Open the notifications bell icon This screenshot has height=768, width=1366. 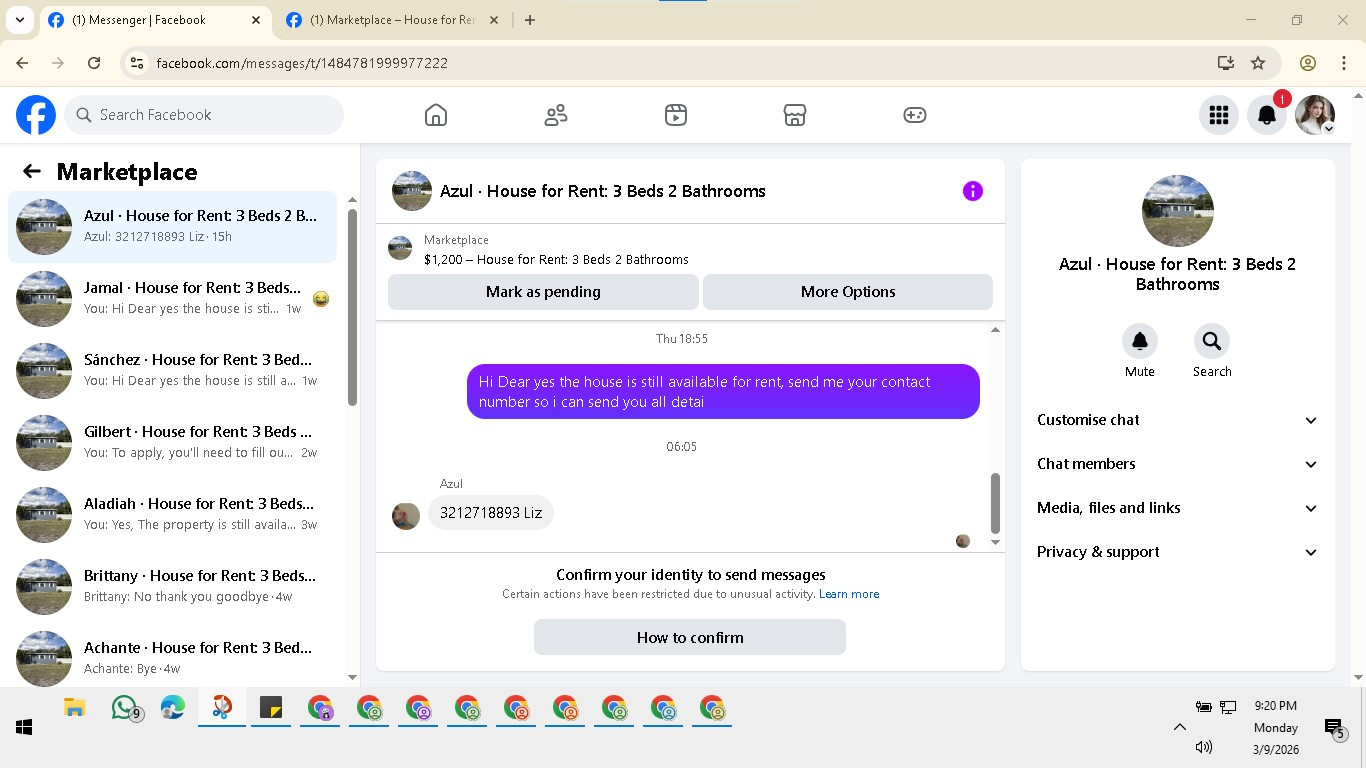click(1266, 115)
